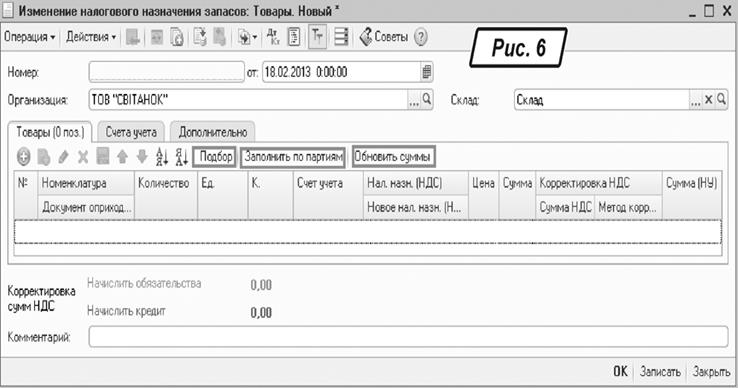Open the Советы tips button
The height and width of the screenshot is (388, 738).
[384, 37]
